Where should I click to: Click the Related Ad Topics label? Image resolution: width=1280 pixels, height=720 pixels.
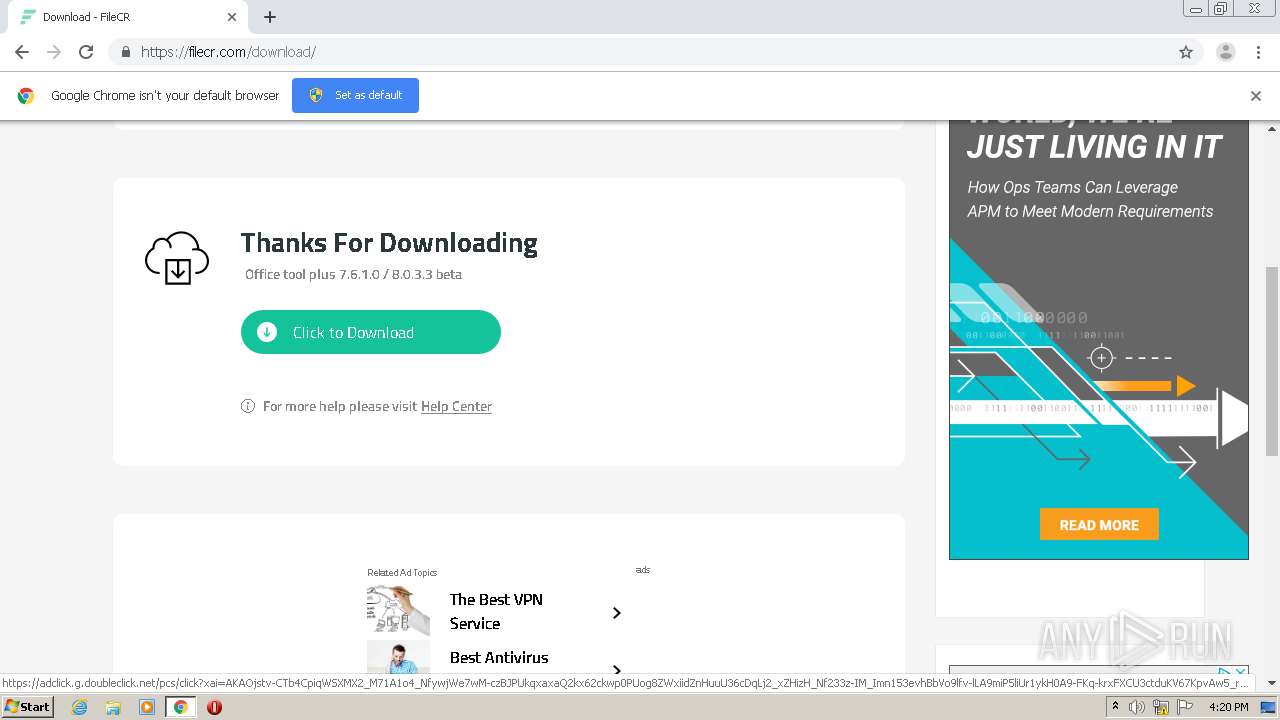[402, 573]
